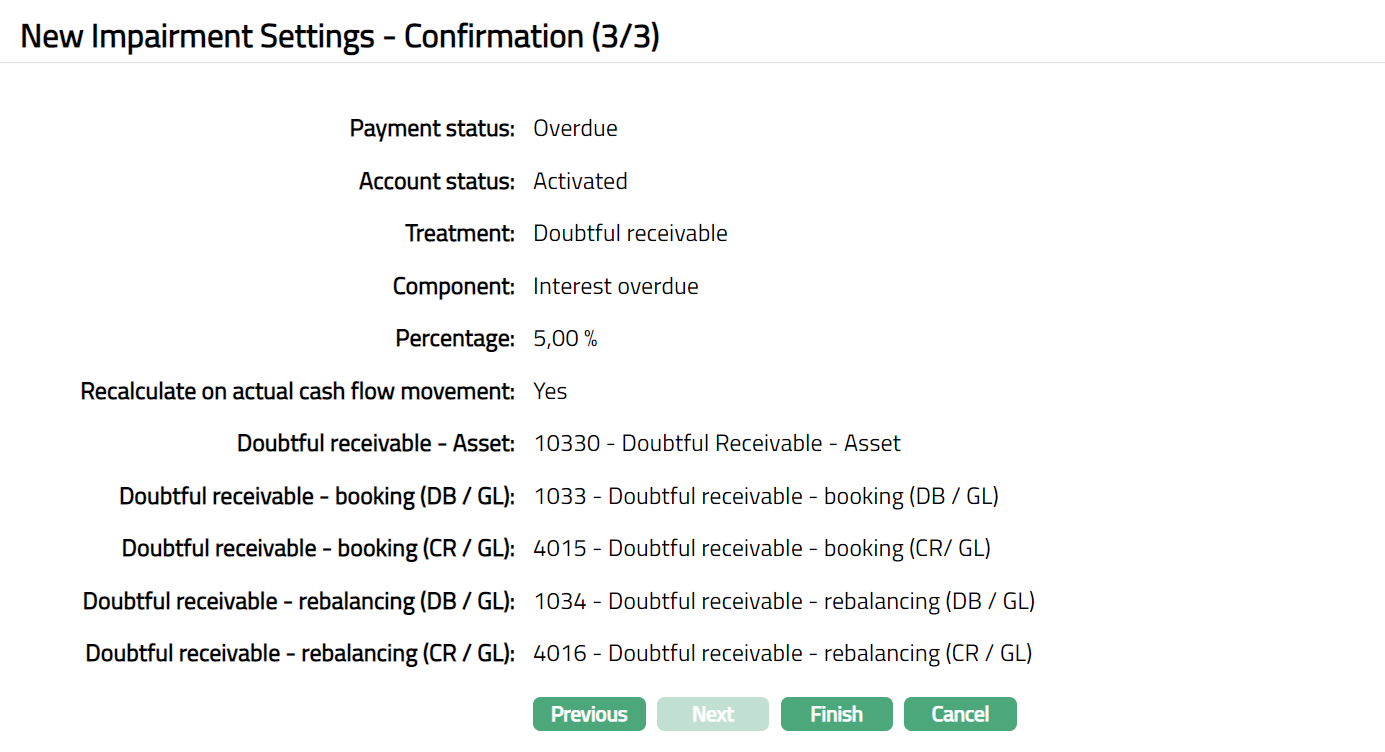This screenshot has height=752, width=1385.
Task: Click the 1033 booking (DB / GL) account value
Action: tap(765, 497)
